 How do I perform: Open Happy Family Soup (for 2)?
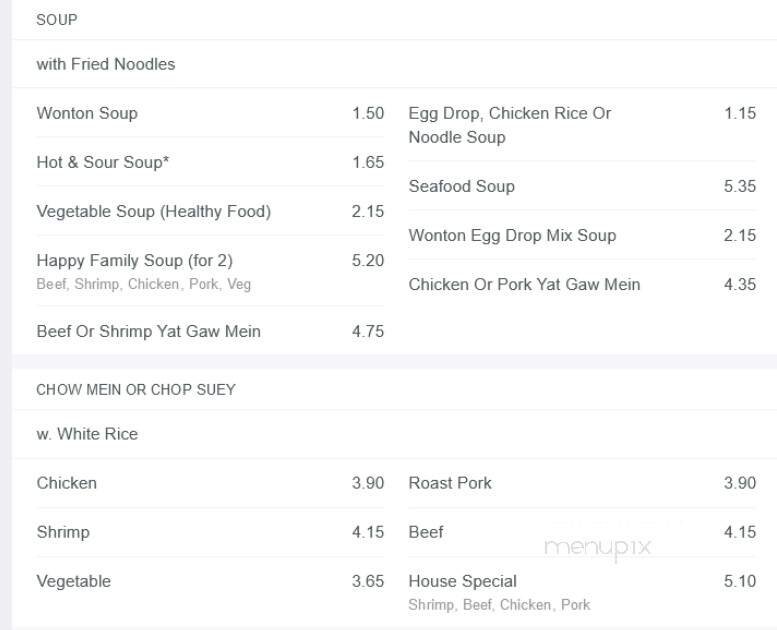pos(134,260)
